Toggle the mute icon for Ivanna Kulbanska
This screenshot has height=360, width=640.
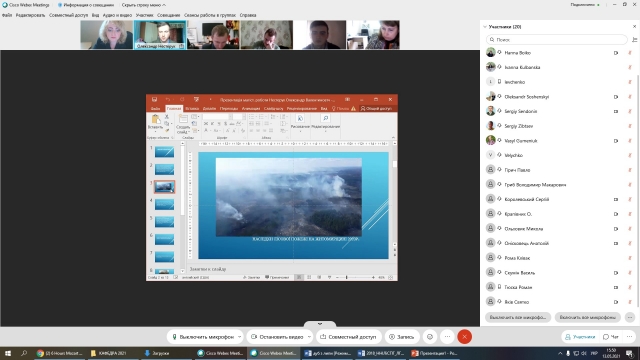click(x=630, y=67)
